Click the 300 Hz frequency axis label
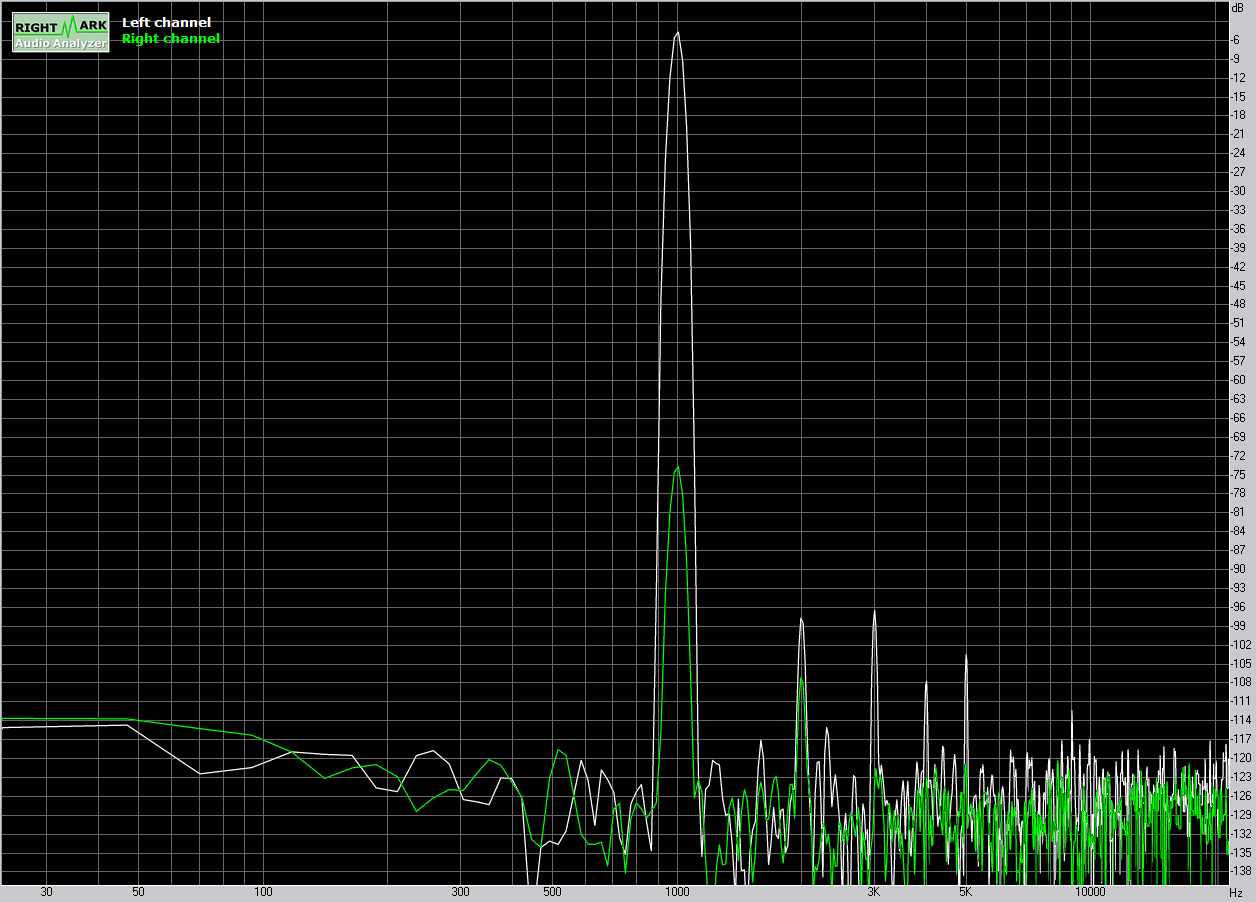Image resolution: width=1256 pixels, height=902 pixels. tap(460, 892)
